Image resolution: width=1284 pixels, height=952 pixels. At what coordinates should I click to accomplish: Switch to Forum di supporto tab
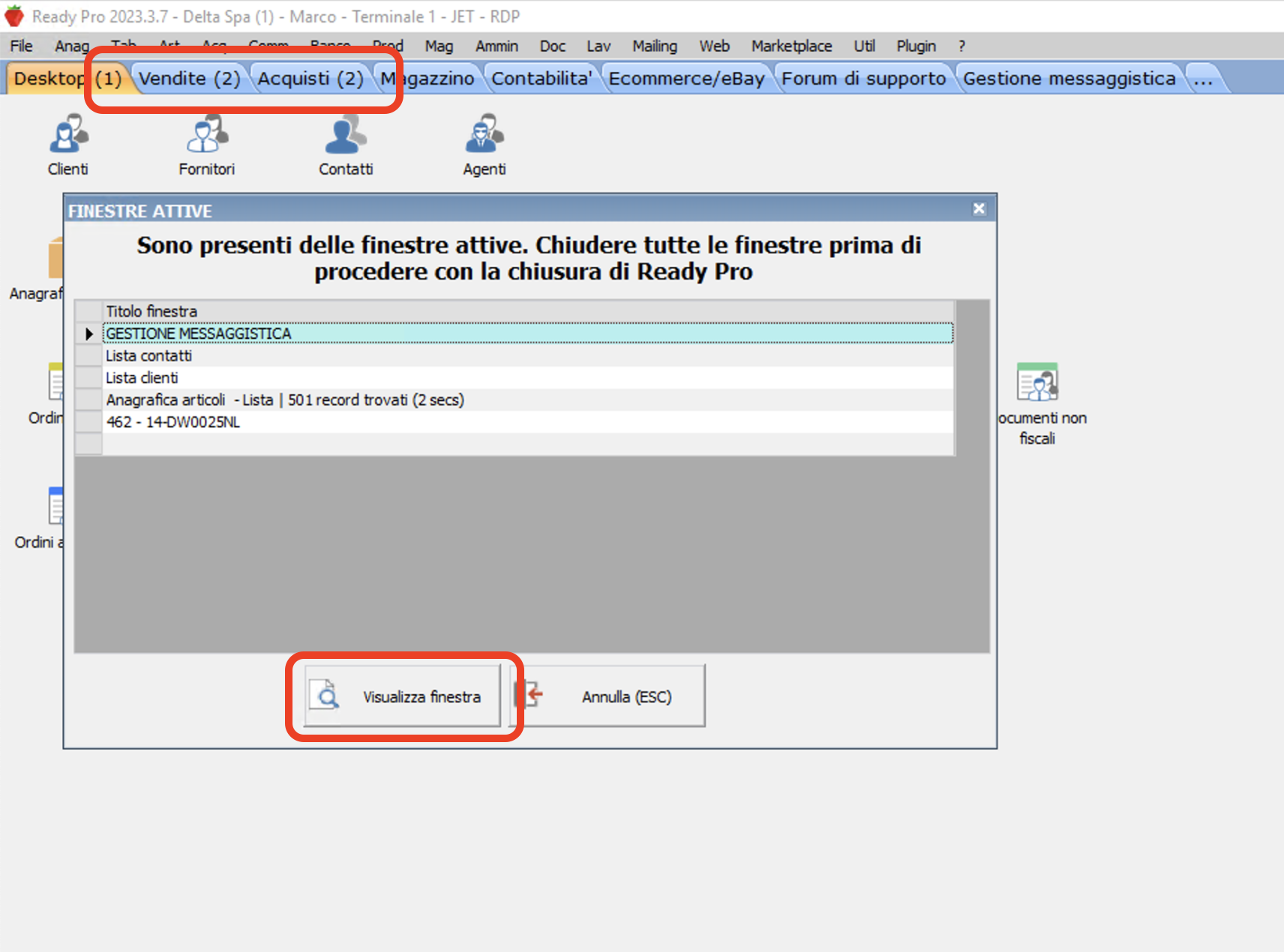tap(864, 79)
